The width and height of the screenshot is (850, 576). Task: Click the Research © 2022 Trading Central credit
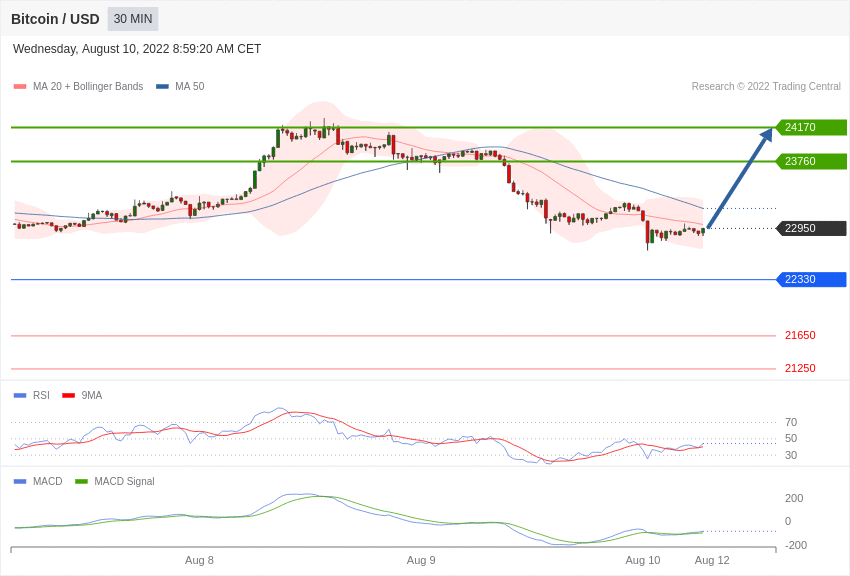tap(766, 86)
